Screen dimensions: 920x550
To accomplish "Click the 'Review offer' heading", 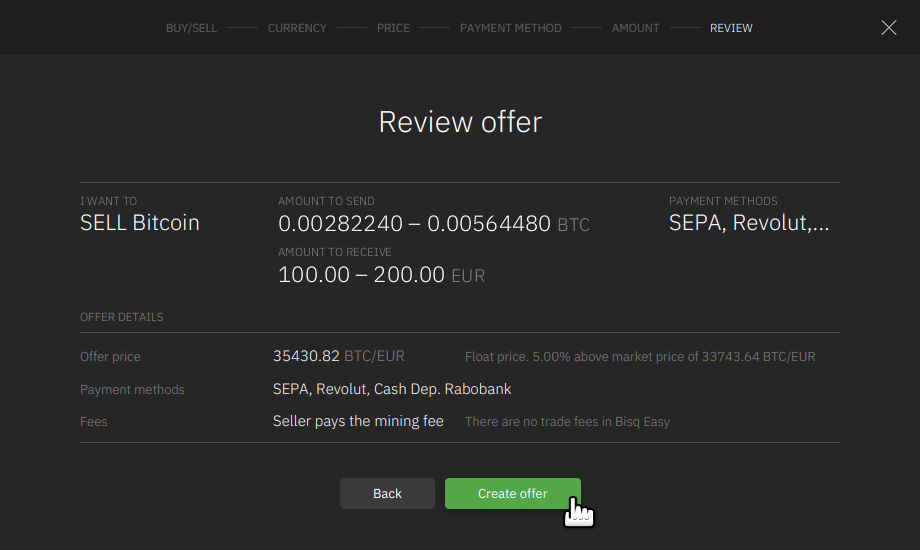I will click(460, 122).
